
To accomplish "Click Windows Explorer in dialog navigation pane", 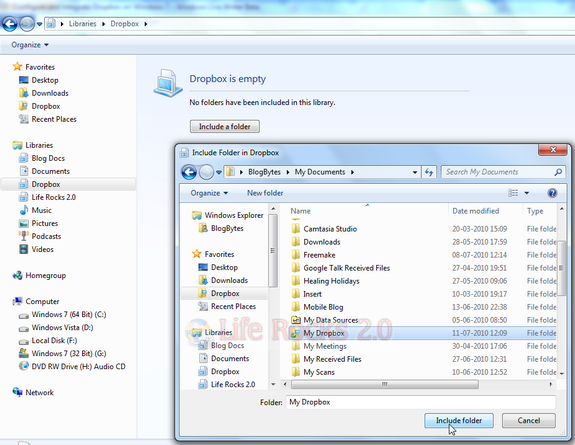I will pyautogui.click(x=234, y=215).
